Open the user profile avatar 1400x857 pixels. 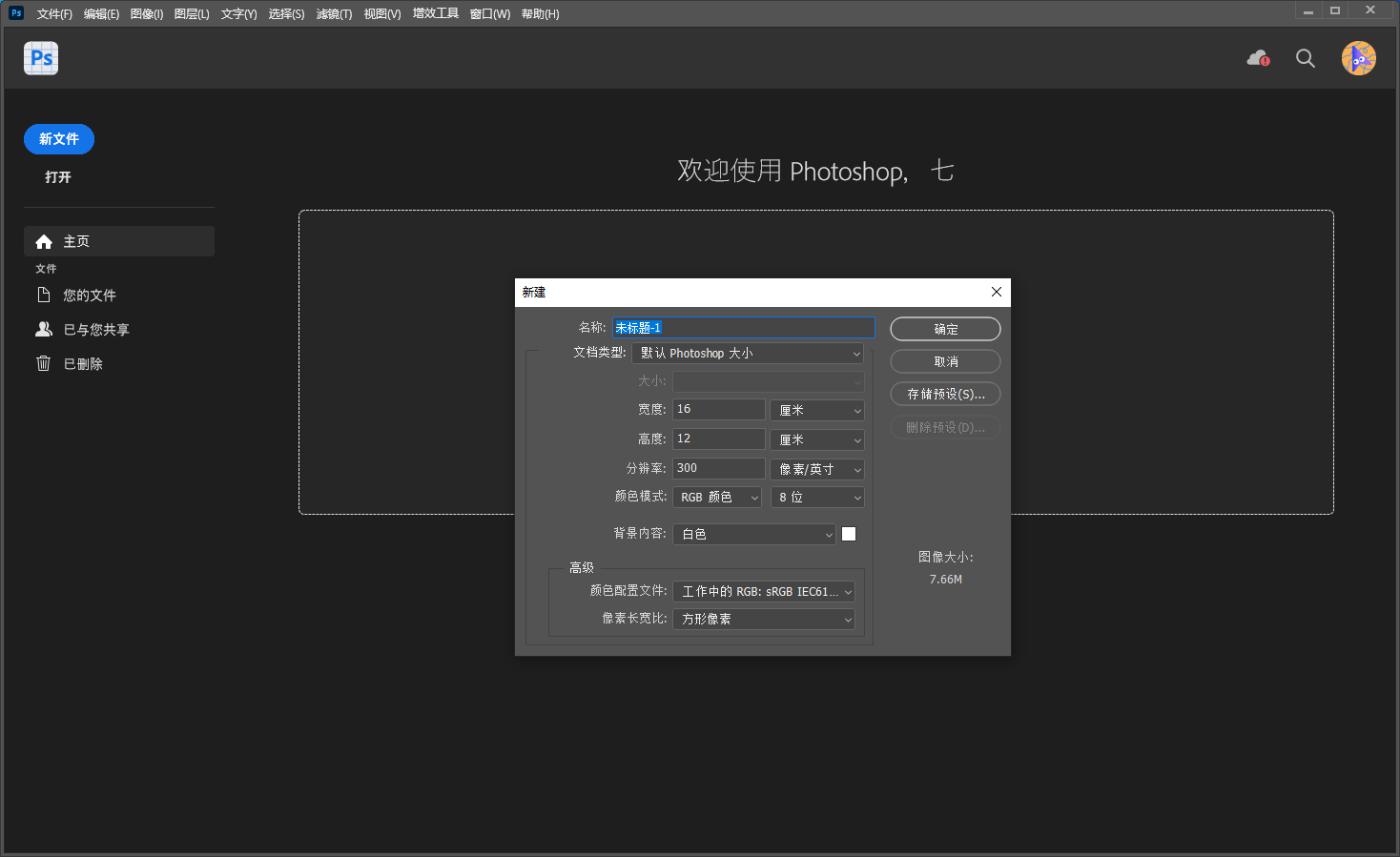click(1359, 58)
